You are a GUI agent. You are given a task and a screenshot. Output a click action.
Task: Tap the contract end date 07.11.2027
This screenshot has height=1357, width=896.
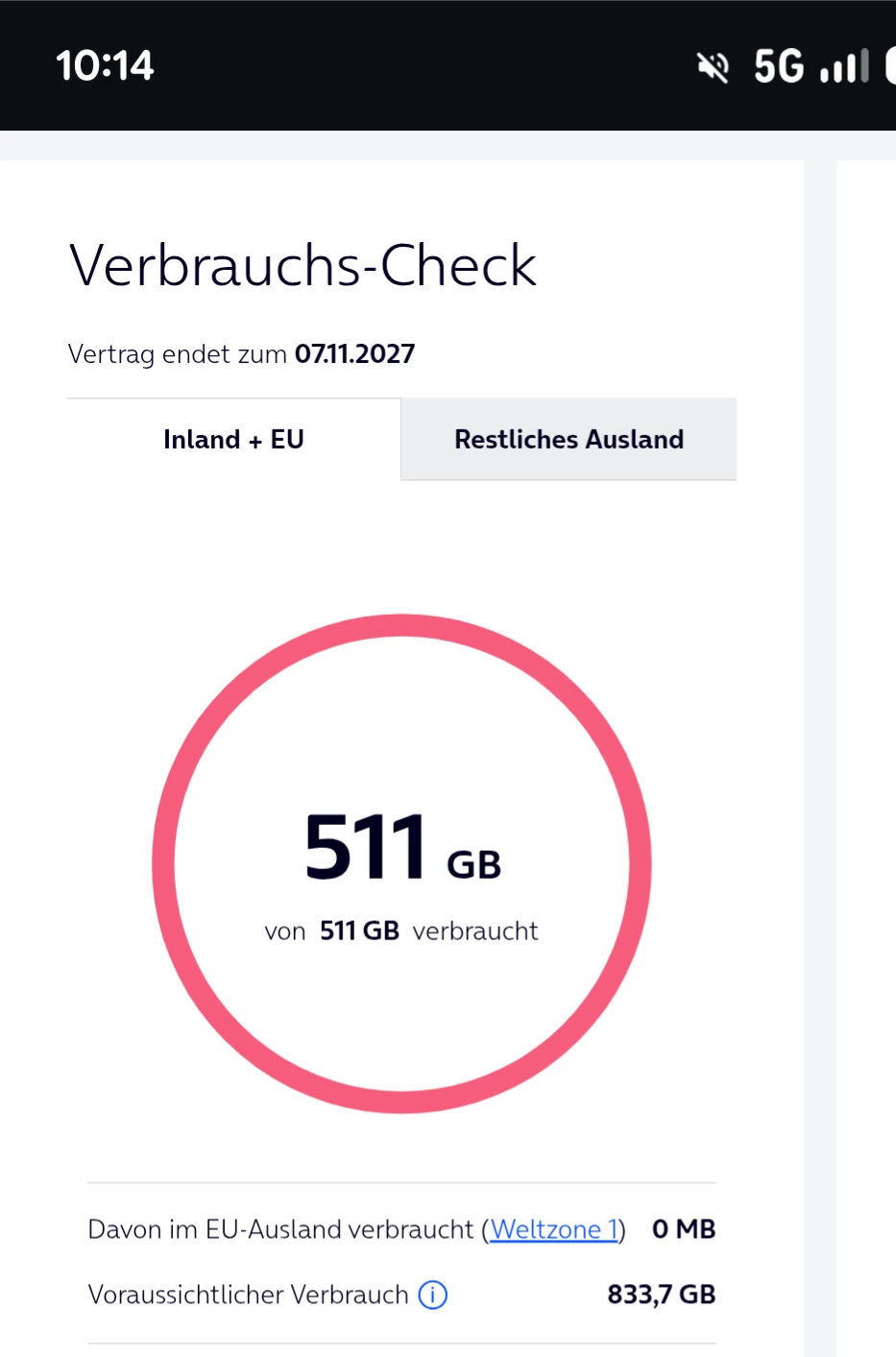tap(354, 354)
